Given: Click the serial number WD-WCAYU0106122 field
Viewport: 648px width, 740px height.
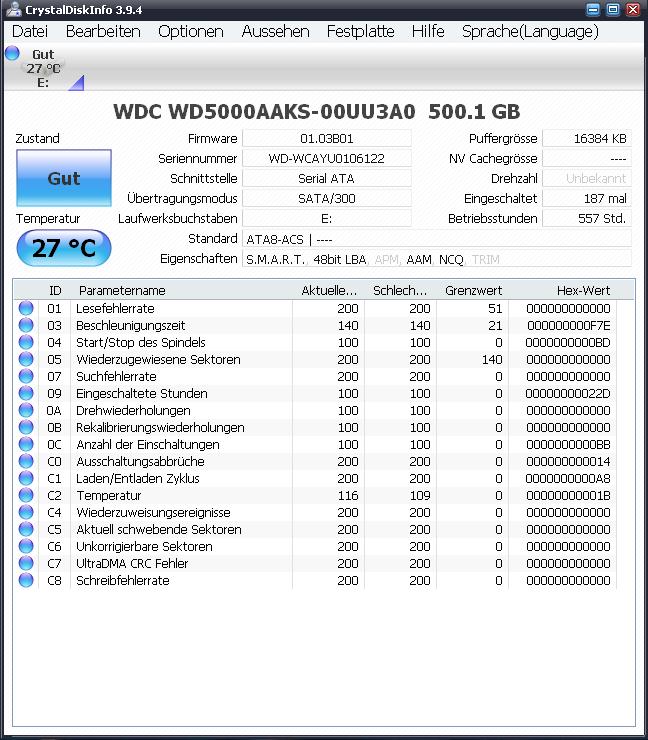Looking at the screenshot, I should [x=327, y=158].
